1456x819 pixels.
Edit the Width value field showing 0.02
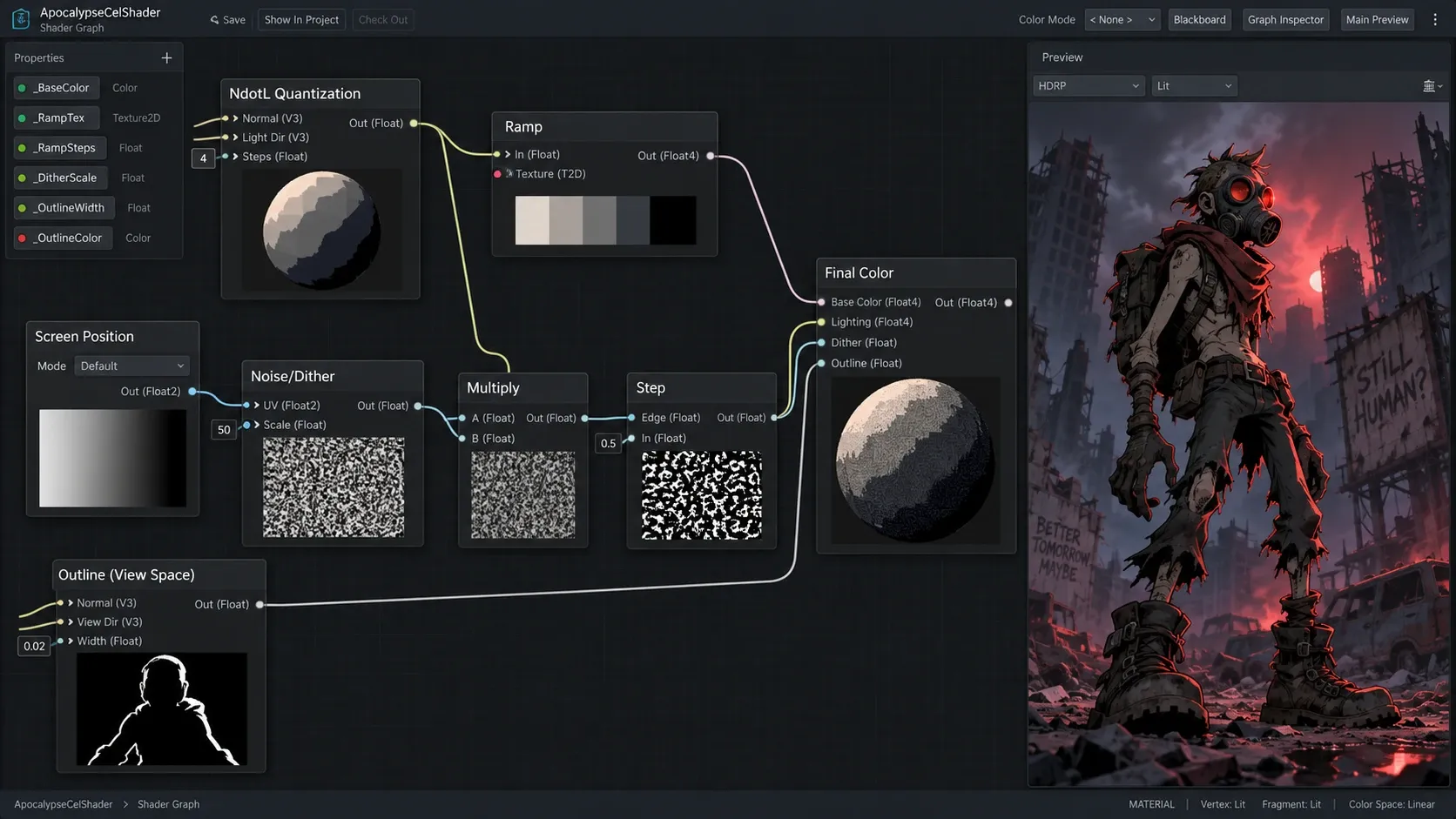34,646
